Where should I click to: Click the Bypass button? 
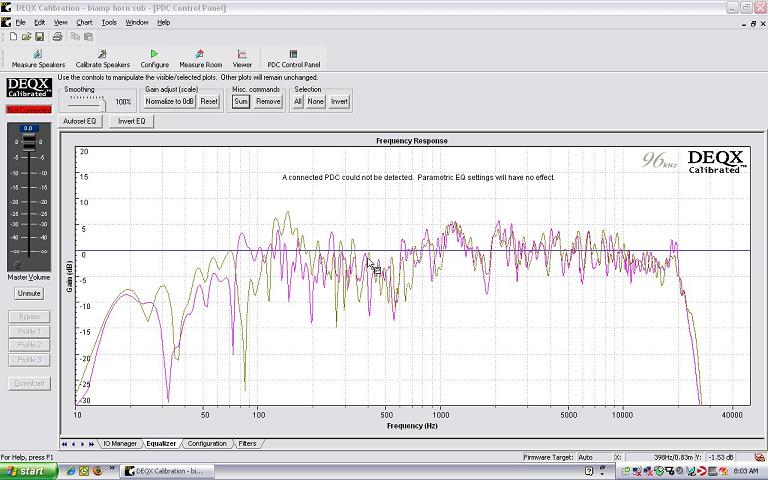tap(29, 317)
